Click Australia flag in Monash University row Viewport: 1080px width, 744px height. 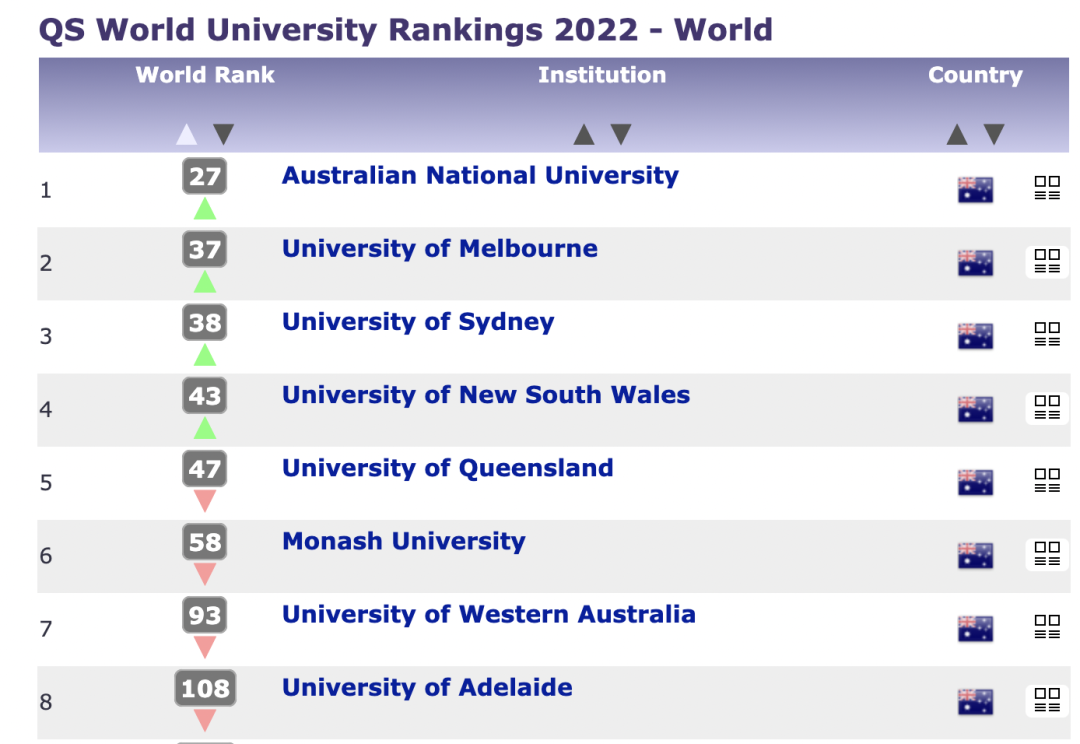[975, 555]
